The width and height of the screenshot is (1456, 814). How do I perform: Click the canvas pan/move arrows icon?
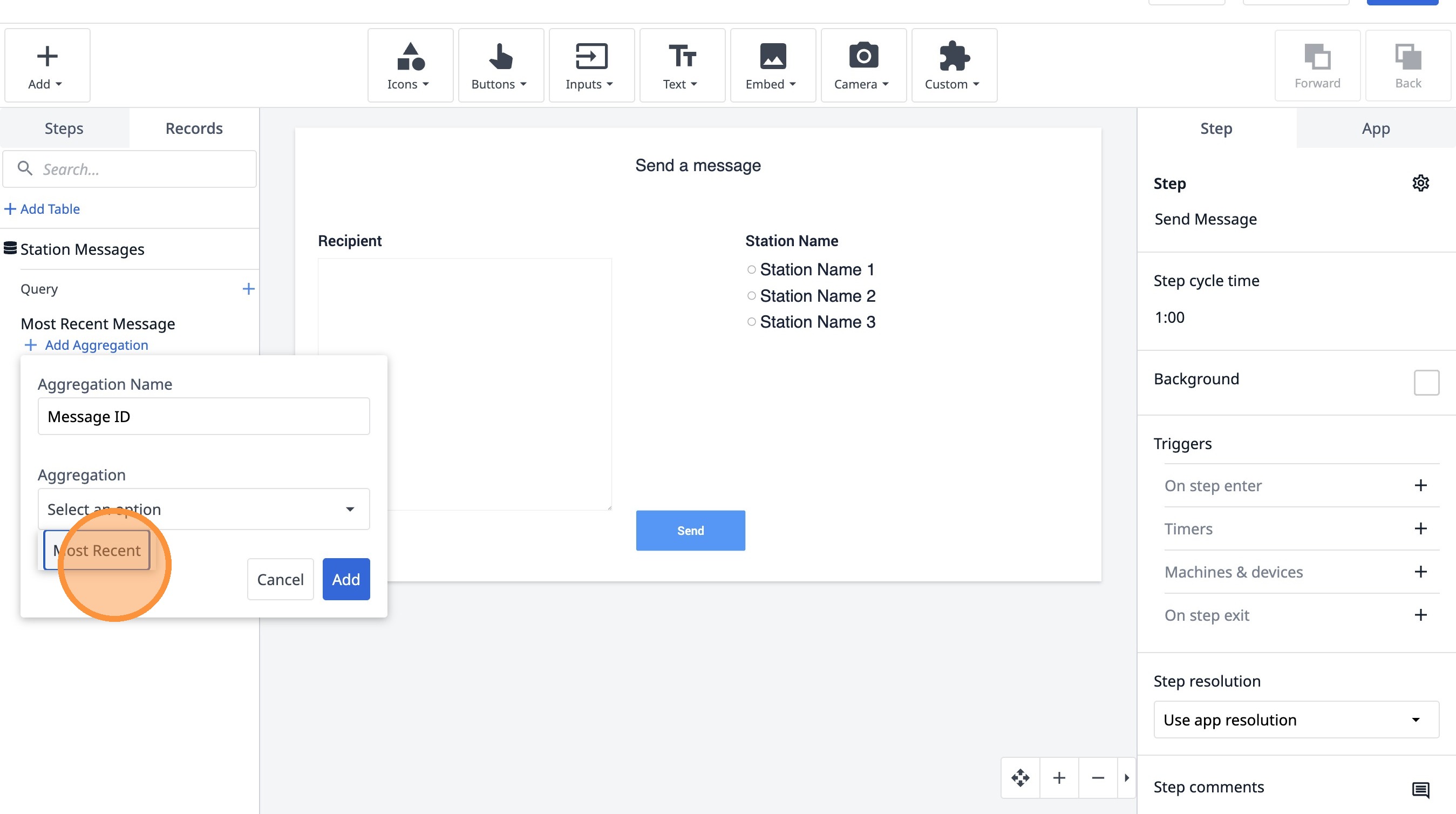point(1020,778)
